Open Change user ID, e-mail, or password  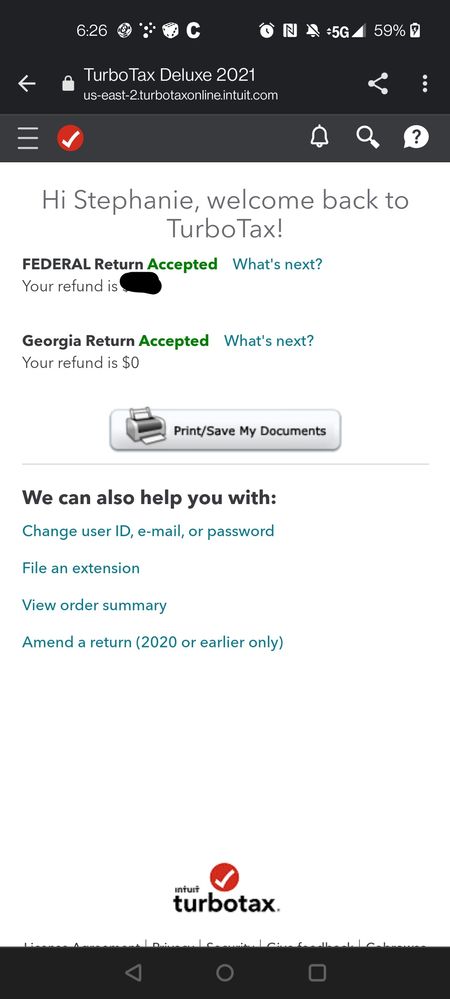(x=148, y=531)
